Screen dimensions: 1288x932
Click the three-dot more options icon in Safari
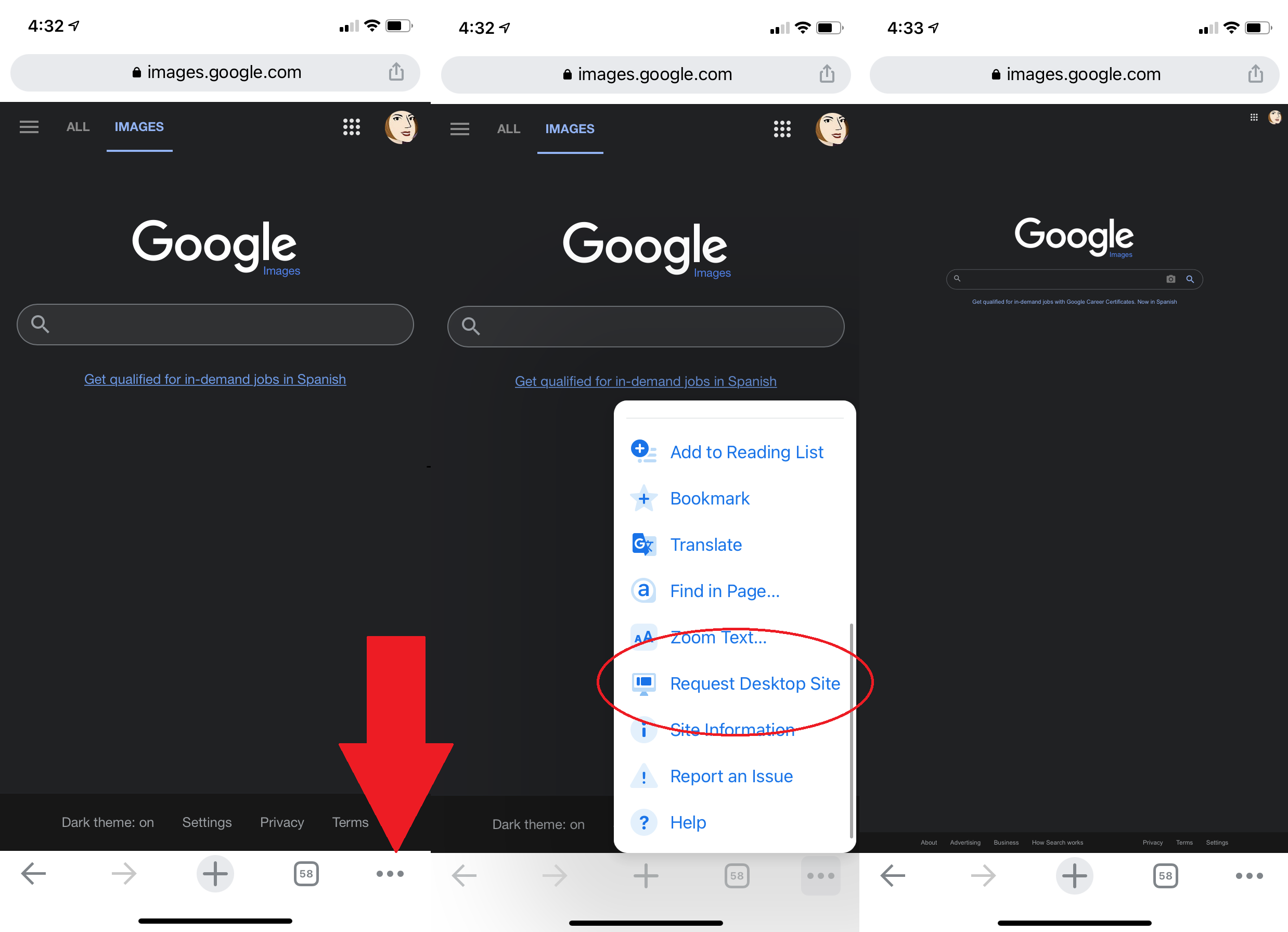point(390,873)
